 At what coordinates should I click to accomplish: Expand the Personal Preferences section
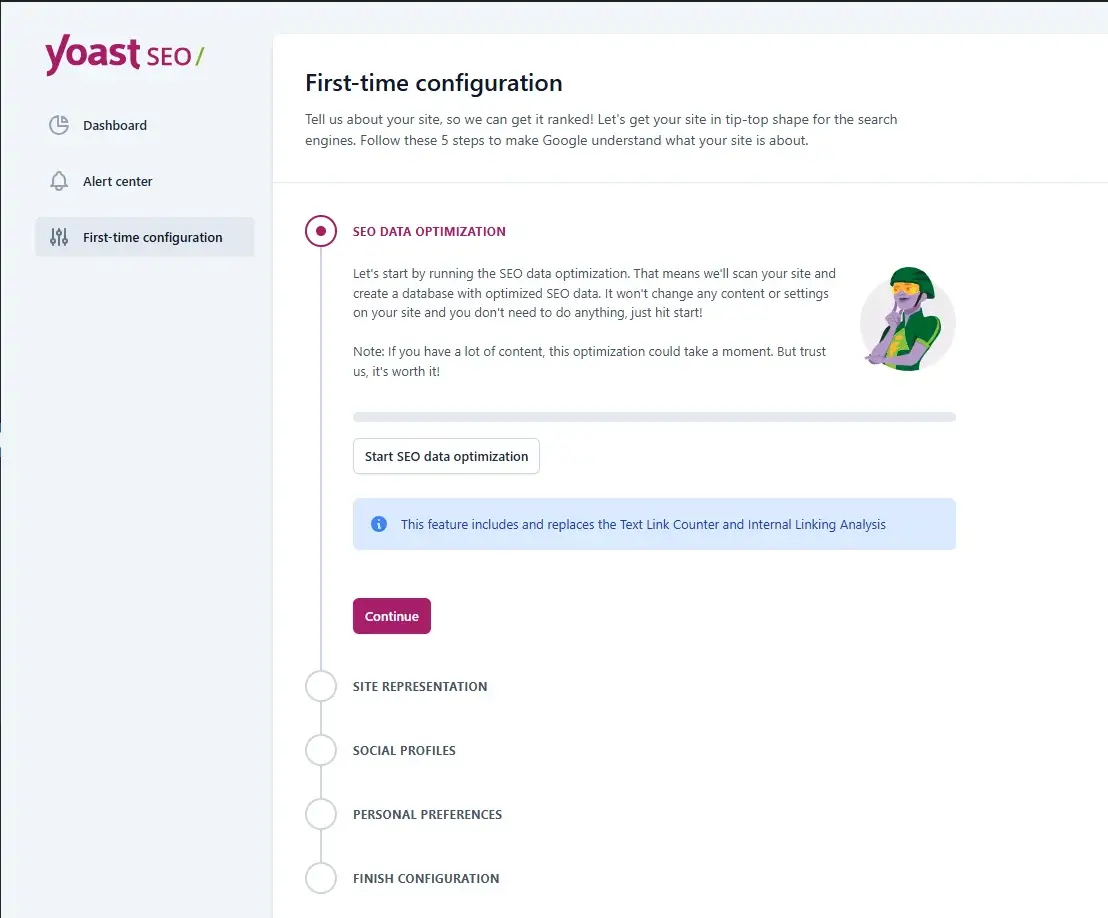coord(427,815)
